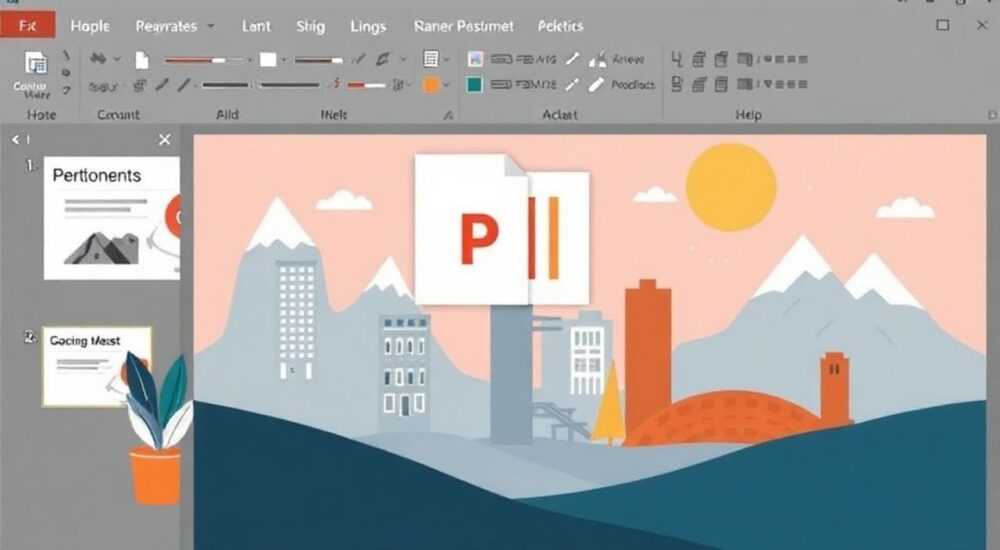1000x550 pixels.
Task: Click the Aclatt group label
Action: pyautogui.click(x=559, y=115)
